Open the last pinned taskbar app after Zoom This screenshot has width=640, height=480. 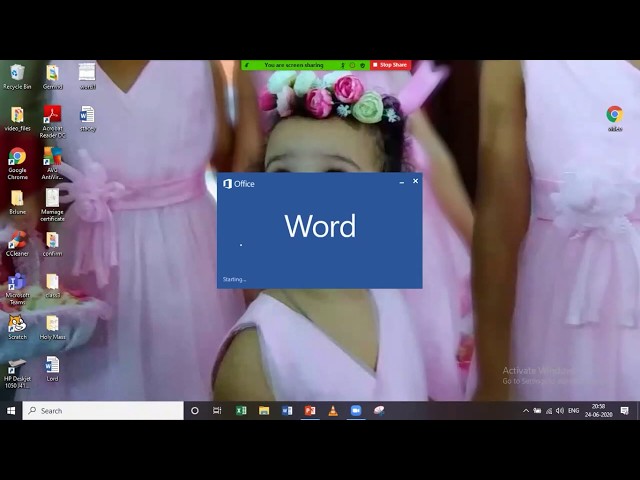click(379, 411)
